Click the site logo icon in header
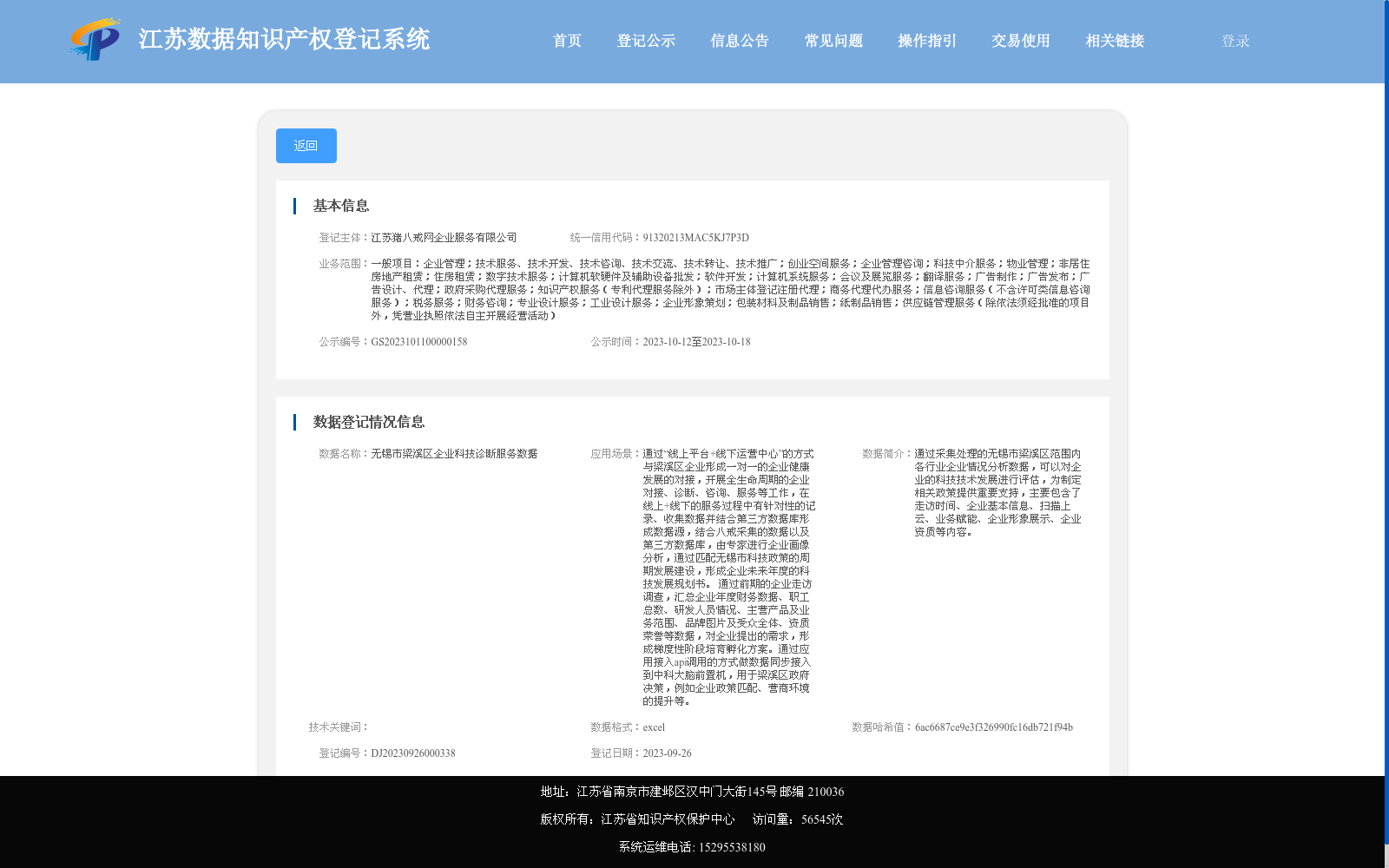1389x868 pixels. [x=95, y=39]
